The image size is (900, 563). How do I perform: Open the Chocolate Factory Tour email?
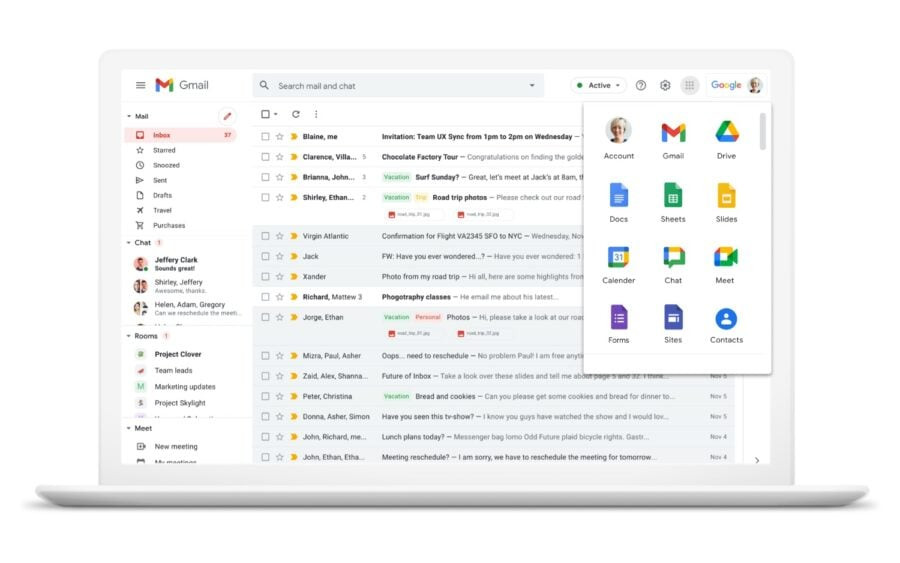pos(420,157)
